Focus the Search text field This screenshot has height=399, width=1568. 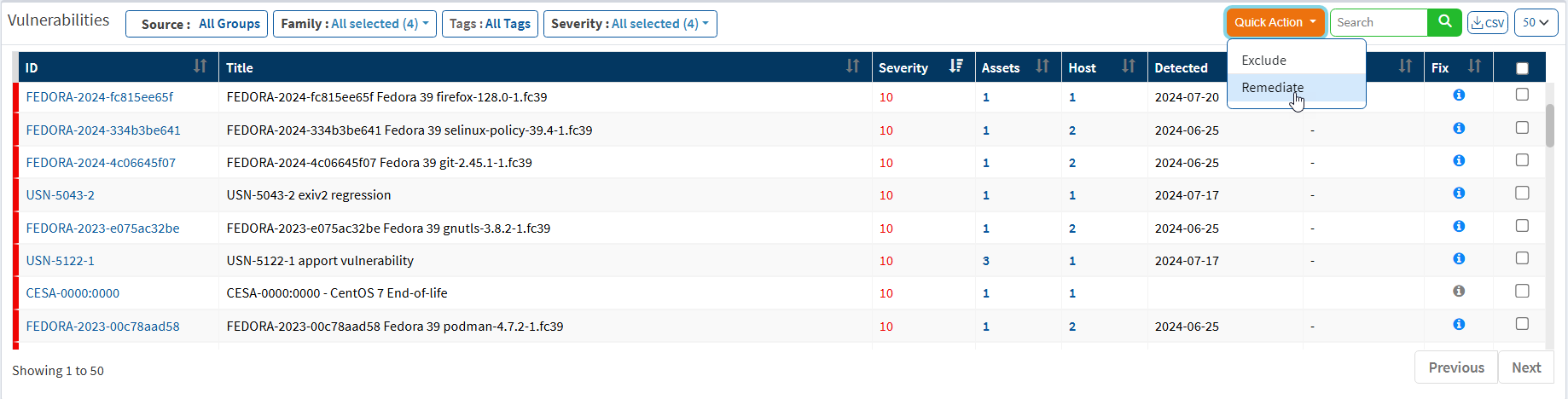click(x=1378, y=23)
